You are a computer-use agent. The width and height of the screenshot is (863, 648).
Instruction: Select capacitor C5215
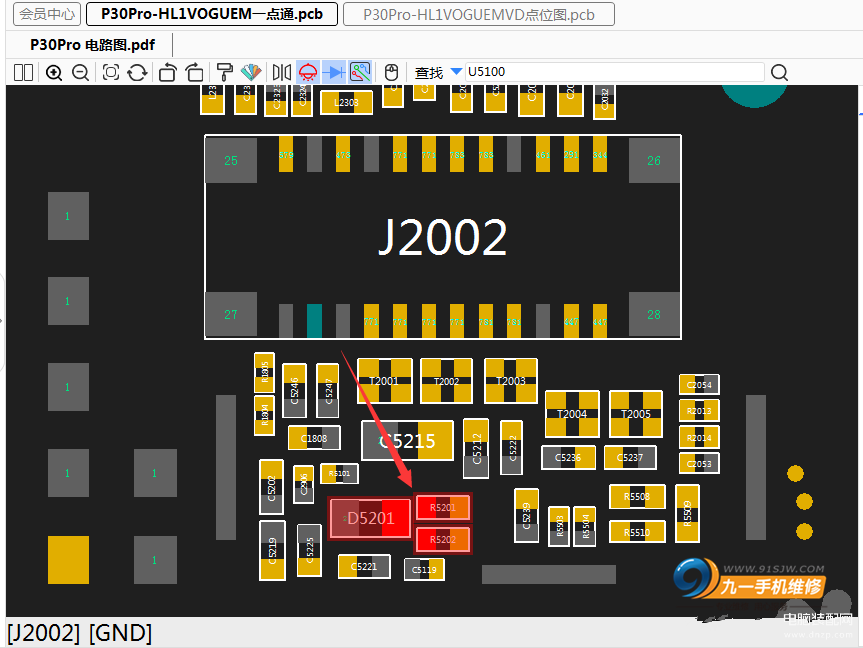tap(407, 440)
